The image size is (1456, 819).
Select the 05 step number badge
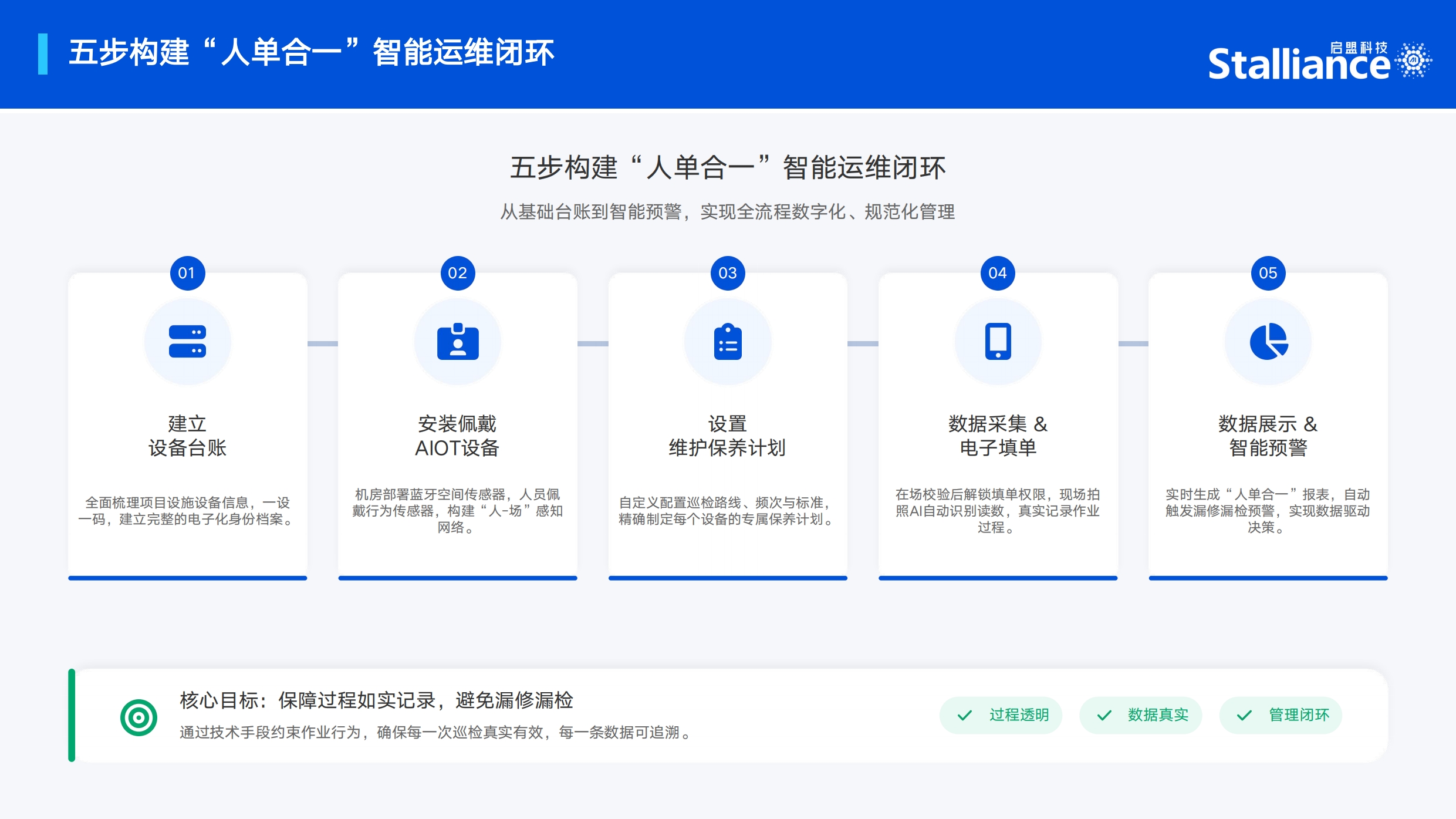pos(1268,273)
